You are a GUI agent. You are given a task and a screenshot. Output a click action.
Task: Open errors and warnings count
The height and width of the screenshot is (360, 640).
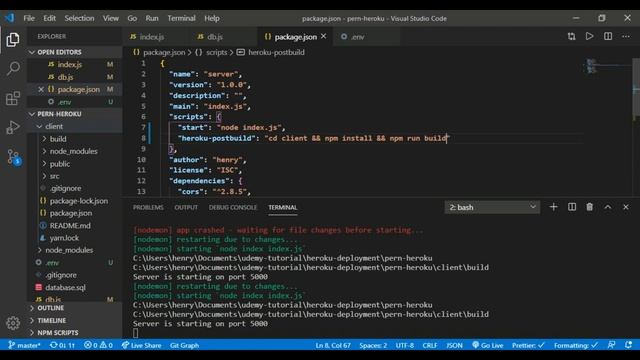[x=98, y=345]
